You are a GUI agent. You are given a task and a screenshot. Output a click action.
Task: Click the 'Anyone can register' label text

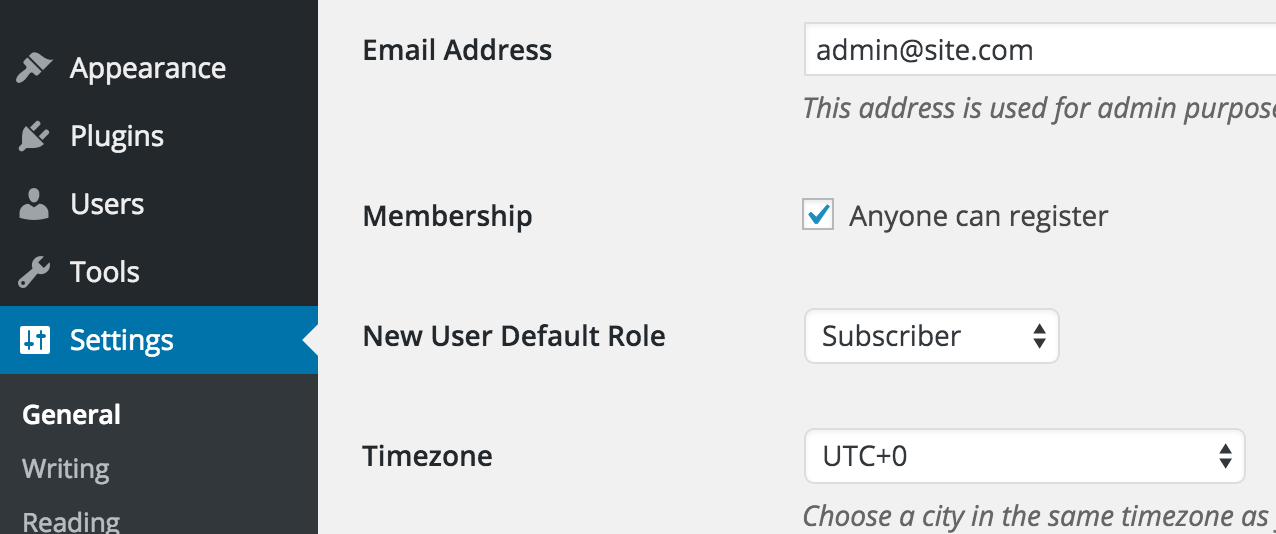coord(979,216)
